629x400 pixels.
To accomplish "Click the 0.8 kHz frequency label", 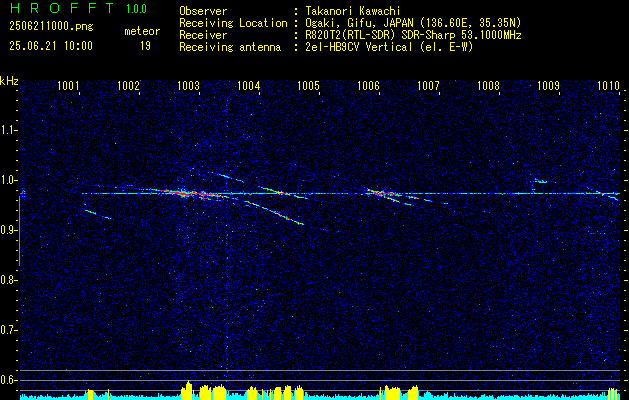I will [8, 280].
